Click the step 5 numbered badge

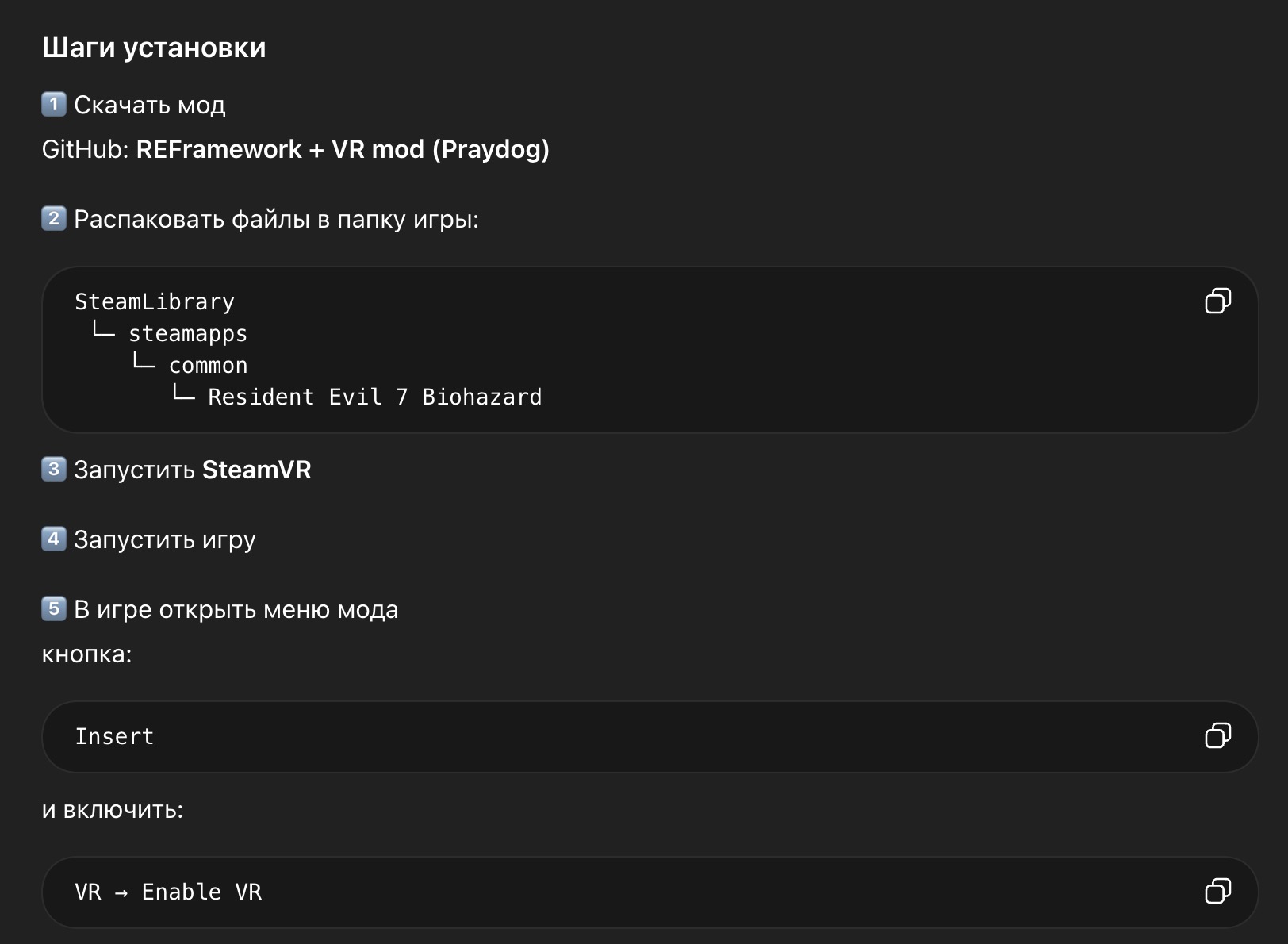click(x=52, y=608)
